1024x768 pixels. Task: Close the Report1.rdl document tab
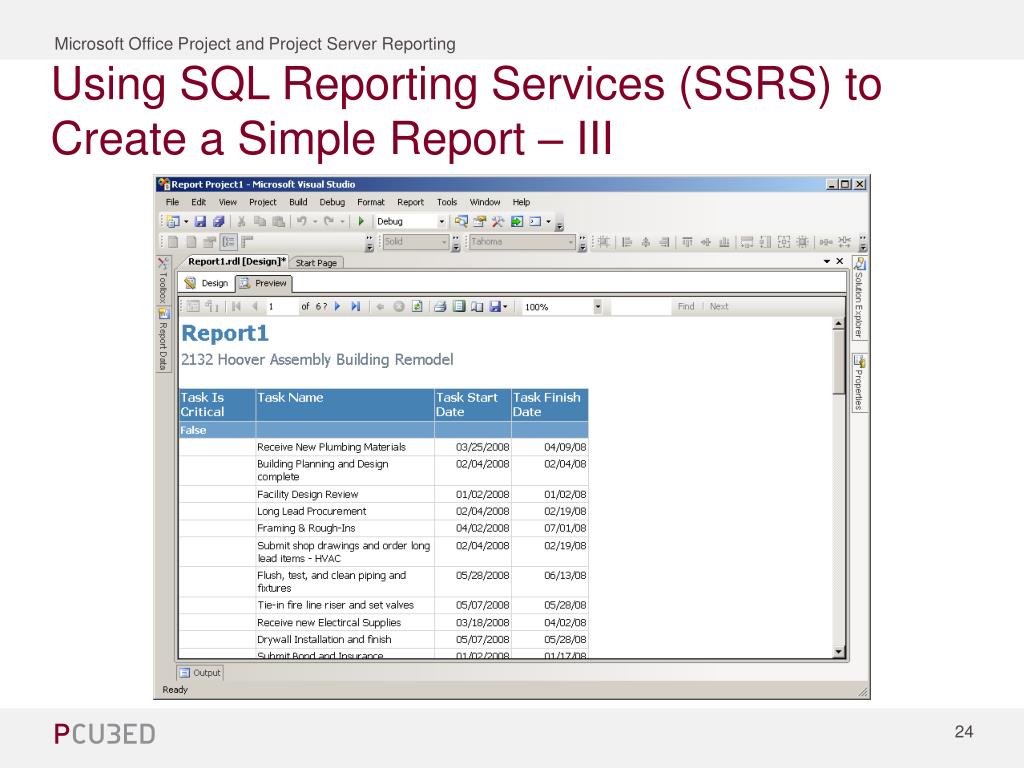click(x=840, y=261)
